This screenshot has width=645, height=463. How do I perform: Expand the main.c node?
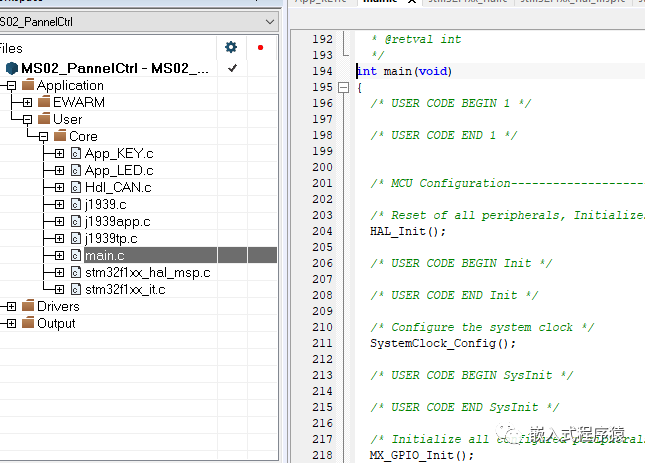coord(60,255)
